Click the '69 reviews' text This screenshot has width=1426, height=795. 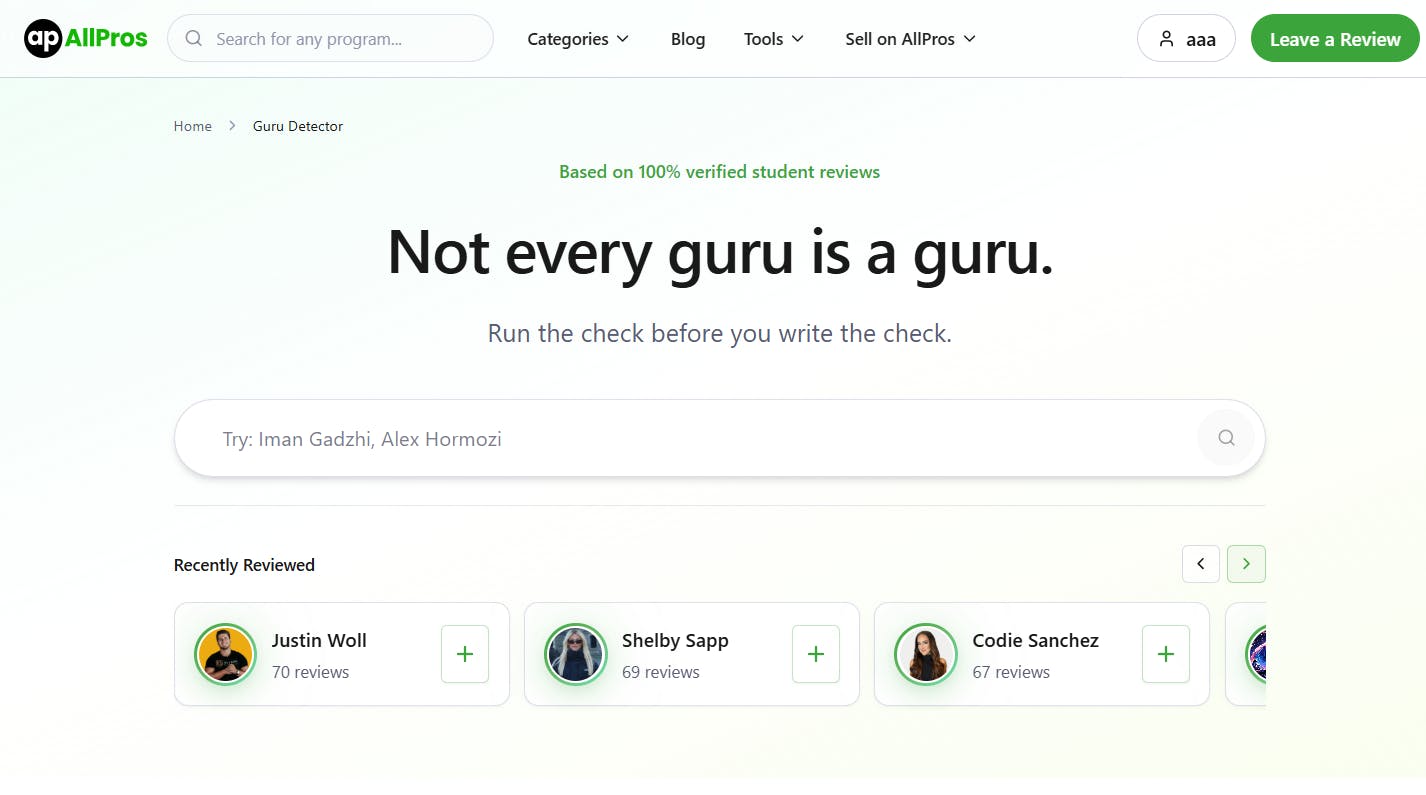tap(661, 672)
